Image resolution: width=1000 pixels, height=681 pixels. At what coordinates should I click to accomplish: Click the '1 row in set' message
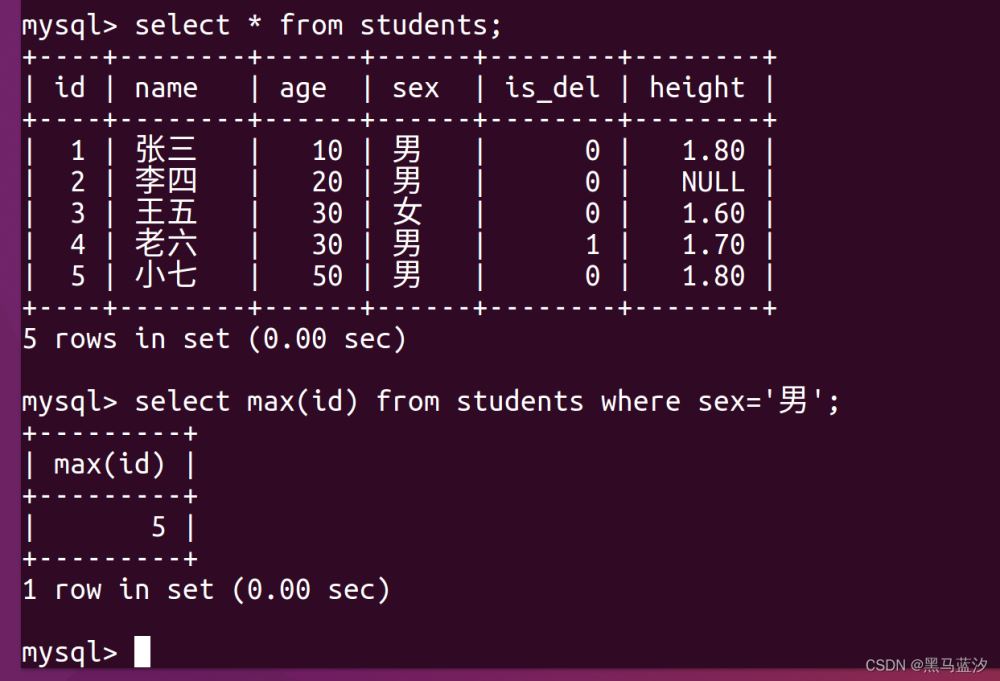[x=206, y=590]
